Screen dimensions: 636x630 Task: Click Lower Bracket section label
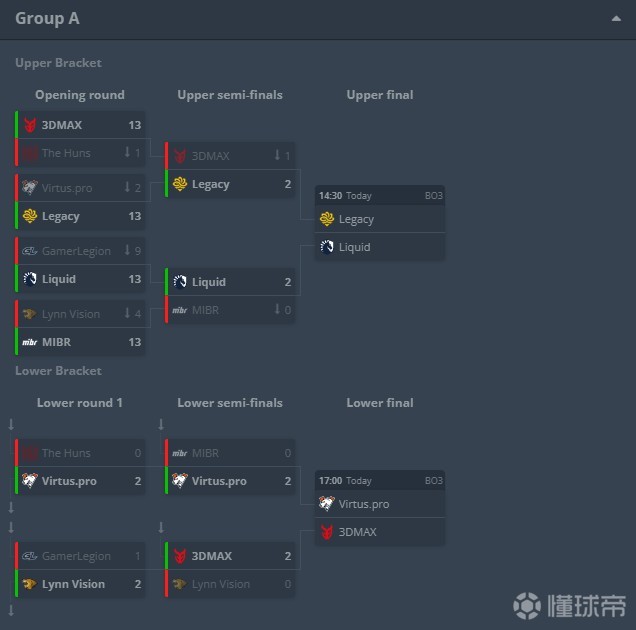point(58,371)
